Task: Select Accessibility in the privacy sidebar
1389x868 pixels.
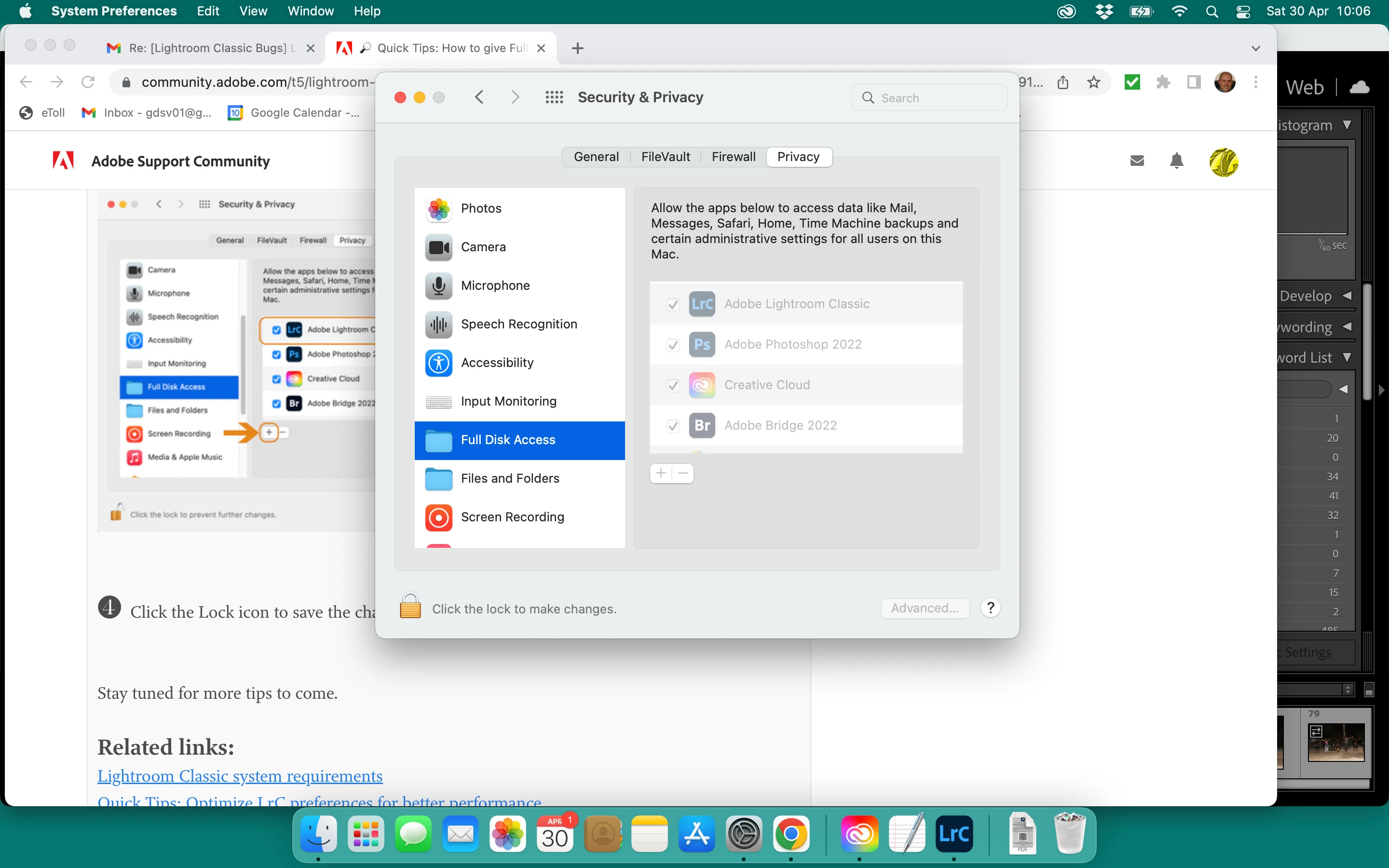Action: pyautogui.click(x=497, y=362)
